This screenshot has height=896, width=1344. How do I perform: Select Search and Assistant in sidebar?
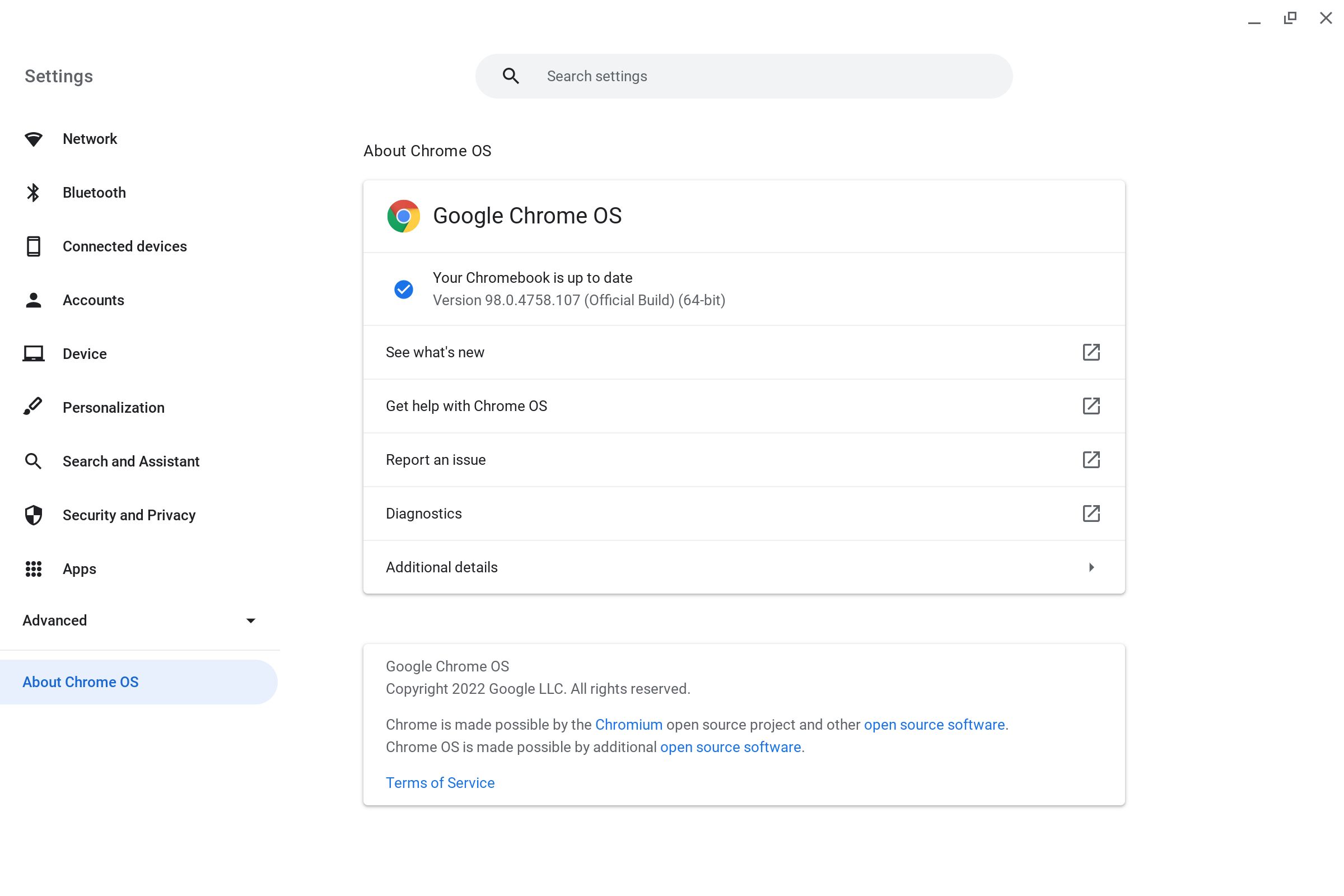[x=131, y=461]
